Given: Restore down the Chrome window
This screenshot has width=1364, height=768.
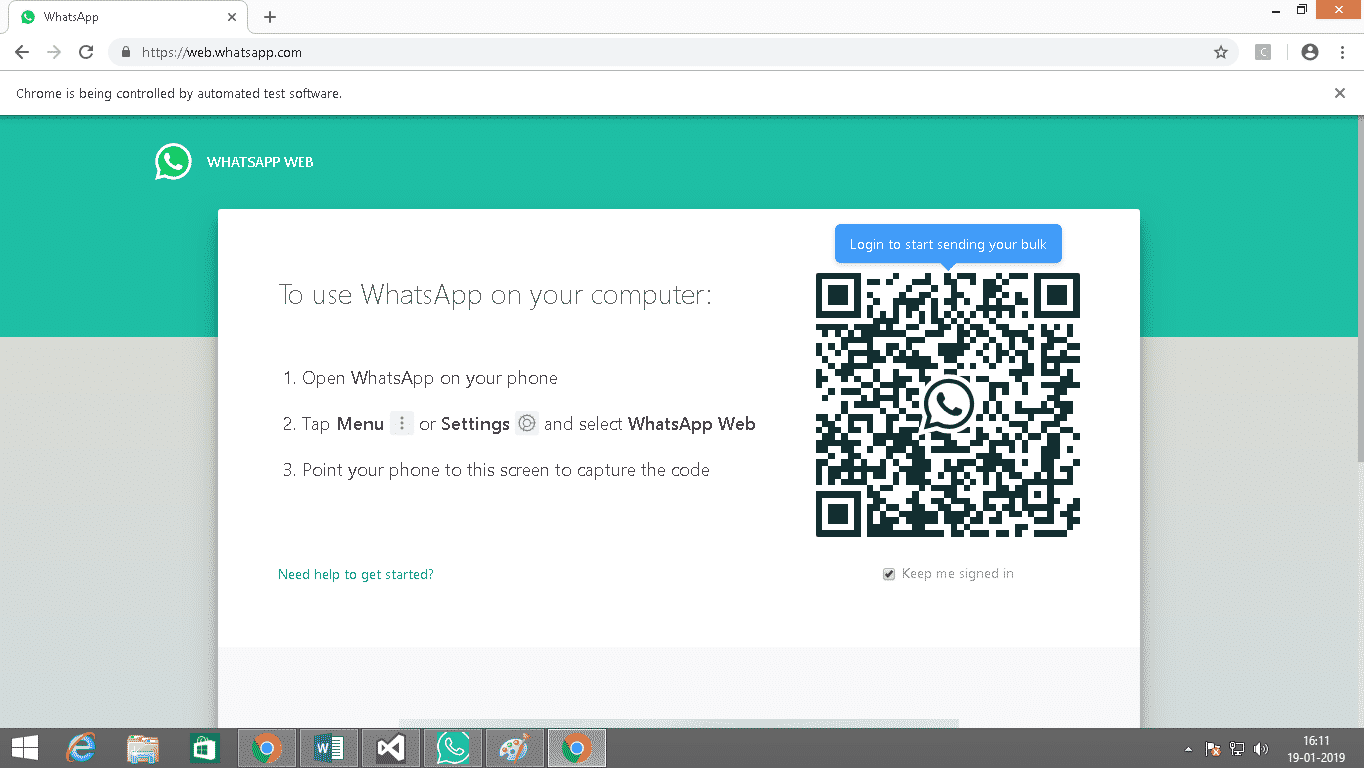Looking at the screenshot, I should pyautogui.click(x=1301, y=9).
